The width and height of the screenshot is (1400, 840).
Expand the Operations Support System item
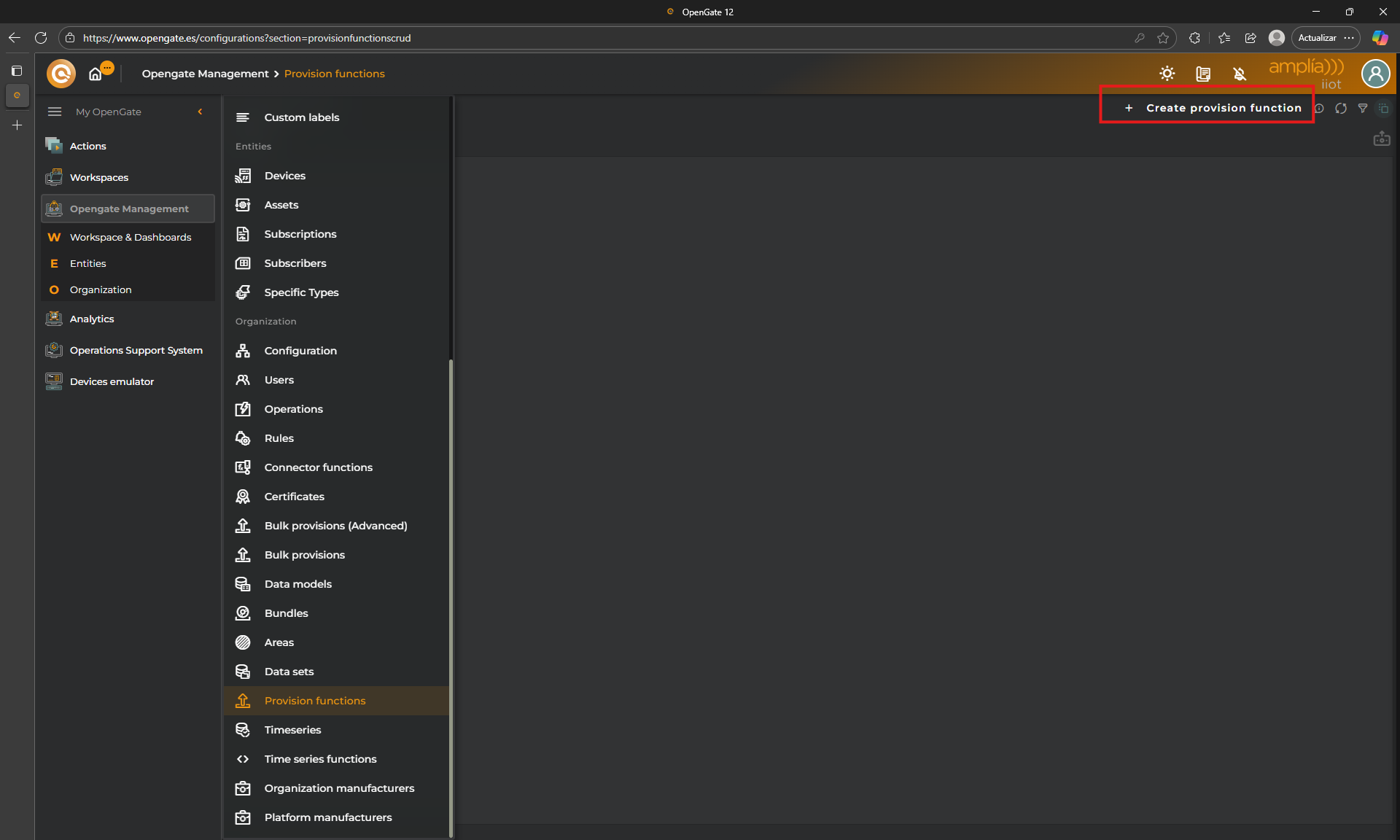(x=136, y=350)
